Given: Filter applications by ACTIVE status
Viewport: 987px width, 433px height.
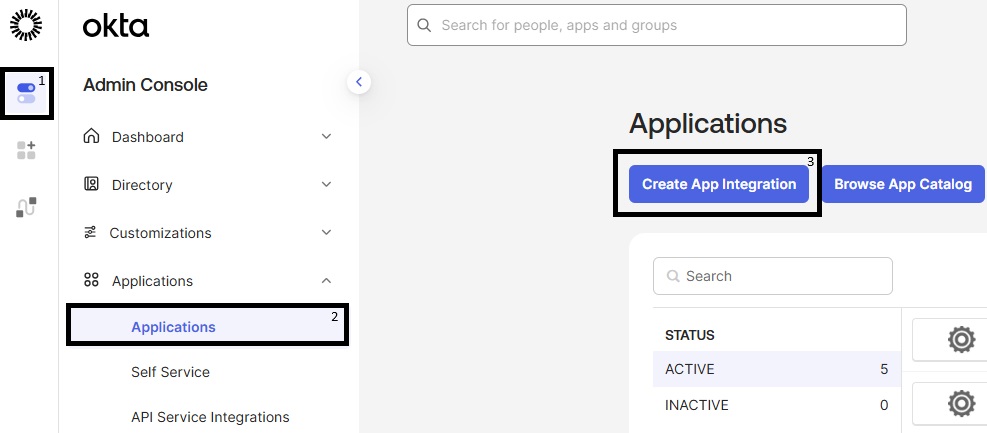Looking at the screenshot, I should point(777,369).
